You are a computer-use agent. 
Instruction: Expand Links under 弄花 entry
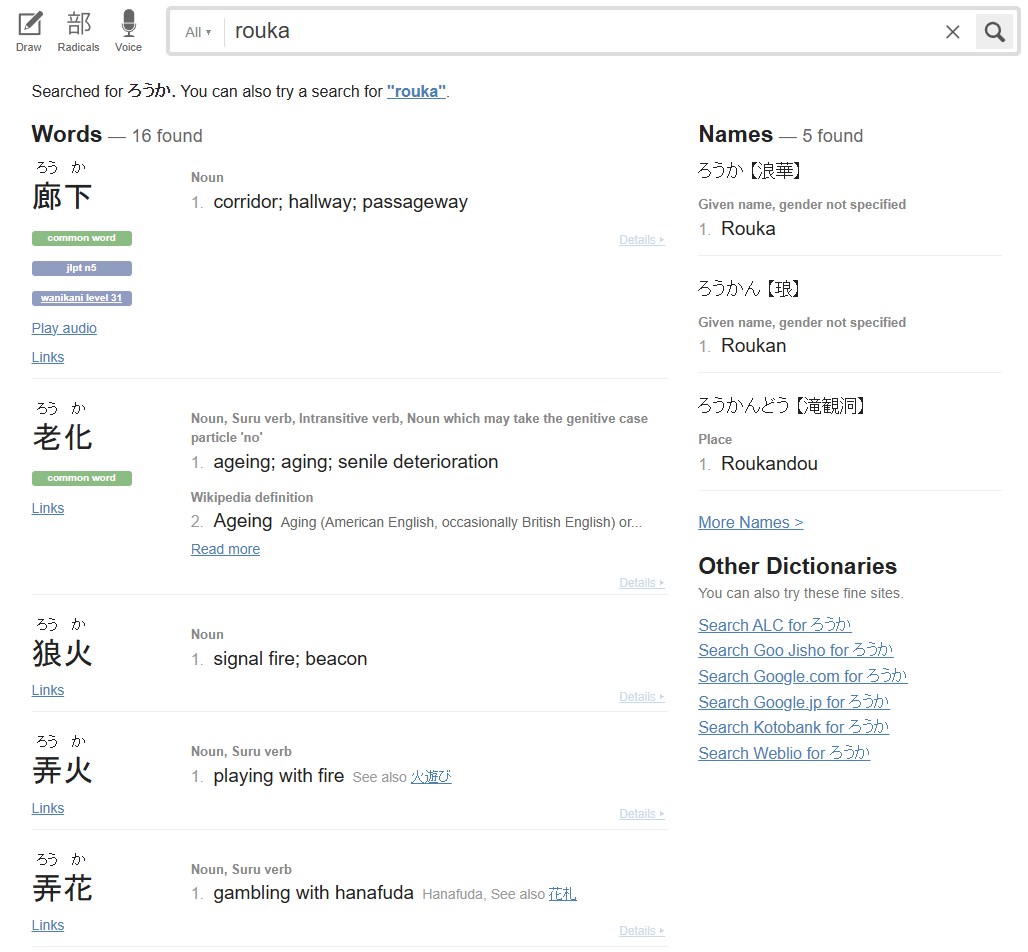click(x=48, y=925)
